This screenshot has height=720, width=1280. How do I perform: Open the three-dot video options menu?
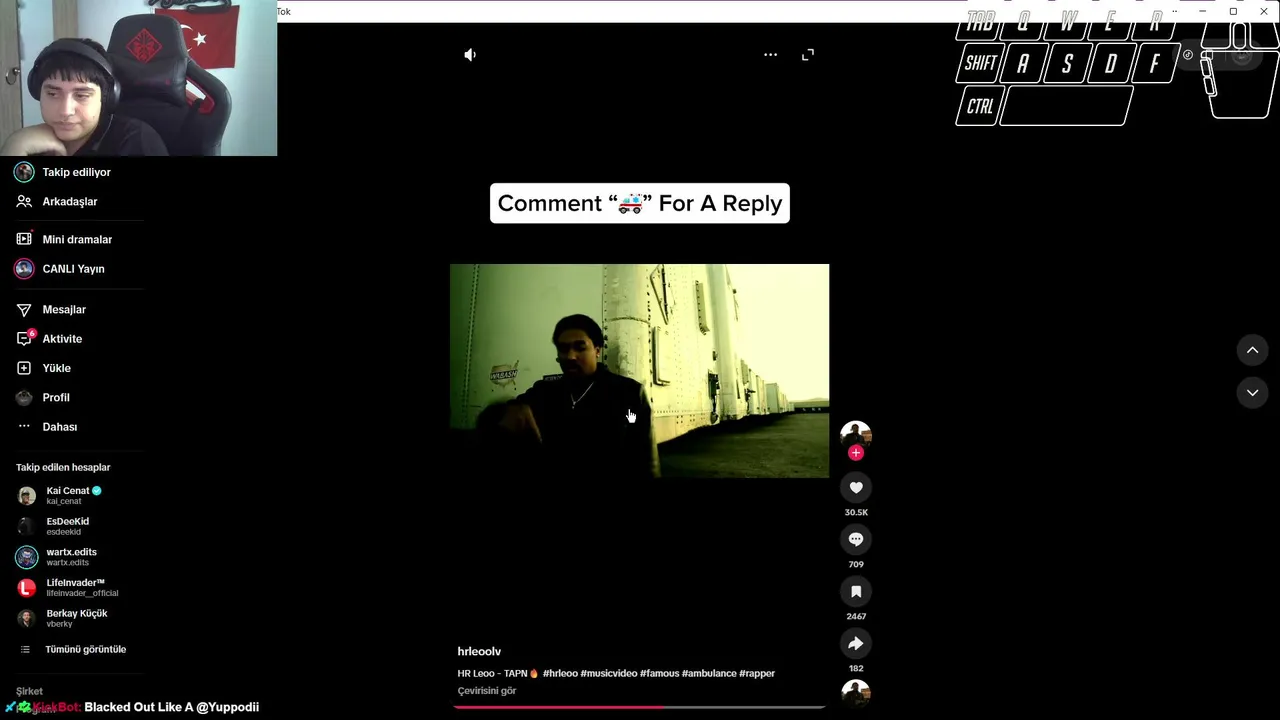(x=770, y=55)
